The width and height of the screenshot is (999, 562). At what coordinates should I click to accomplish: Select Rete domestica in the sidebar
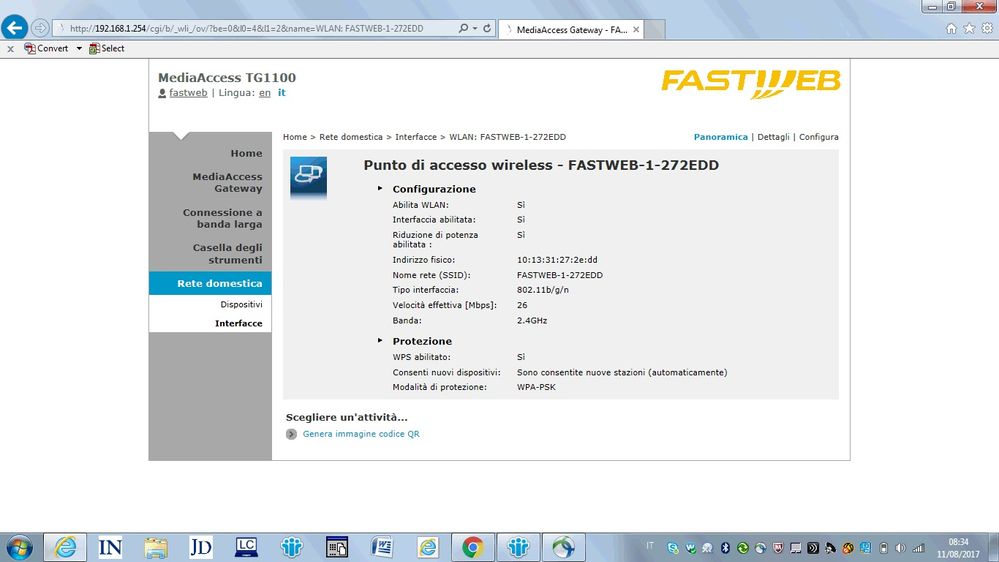(210, 283)
